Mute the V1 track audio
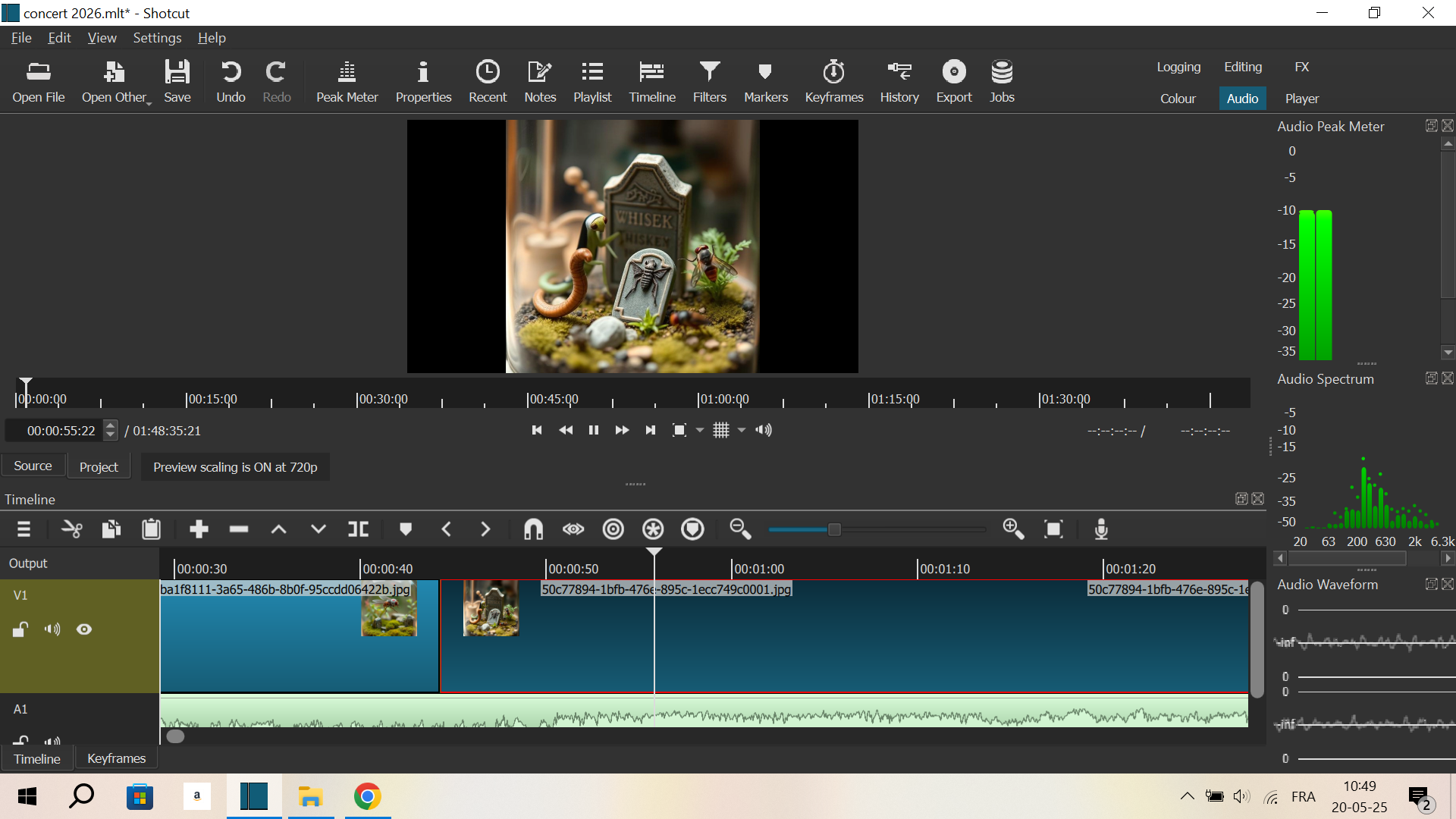Viewport: 1456px width, 819px height. [x=52, y=629]
